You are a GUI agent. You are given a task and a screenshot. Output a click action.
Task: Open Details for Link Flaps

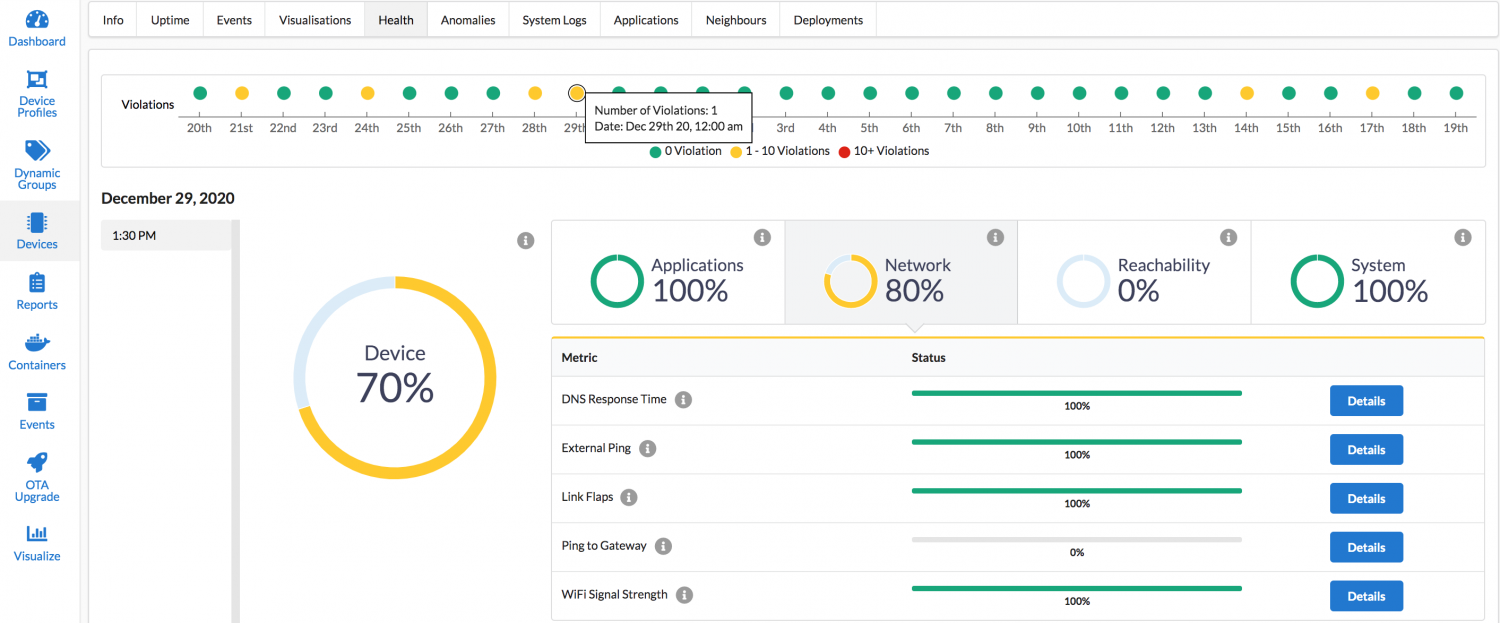click(1366, 498)
